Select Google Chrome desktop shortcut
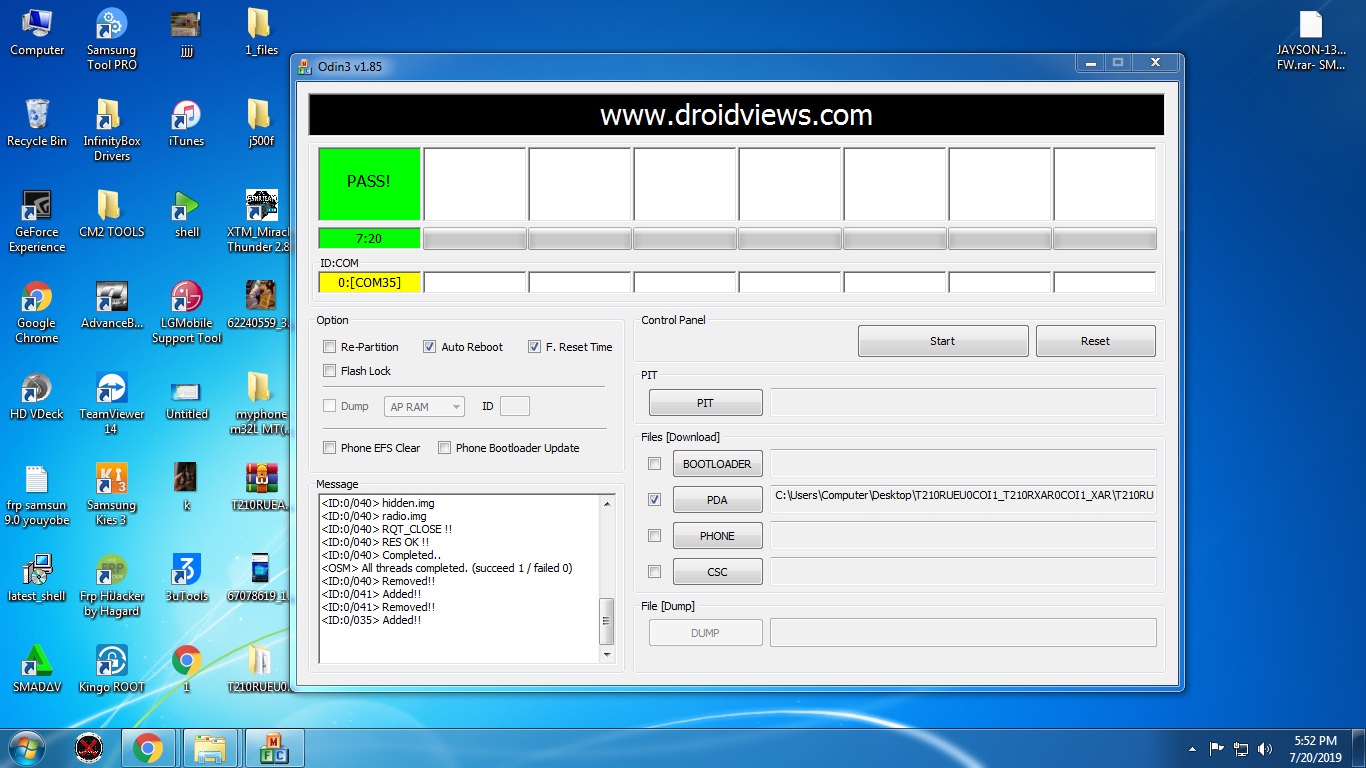The width and height of the screenshot is (1366, 768). (37, 312)
